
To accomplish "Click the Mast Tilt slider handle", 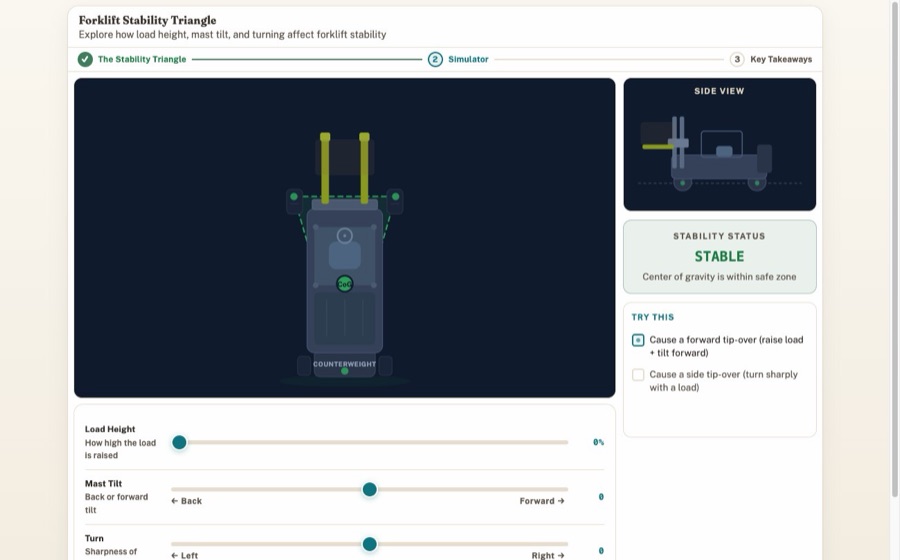I will (x=370, y=489).
